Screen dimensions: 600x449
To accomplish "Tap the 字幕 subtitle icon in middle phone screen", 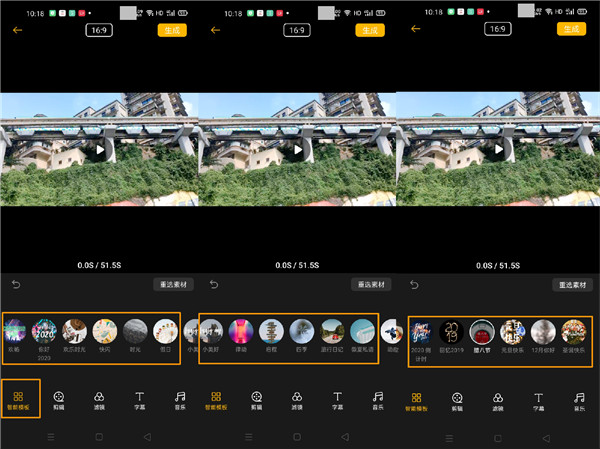I will coord(338,400).
